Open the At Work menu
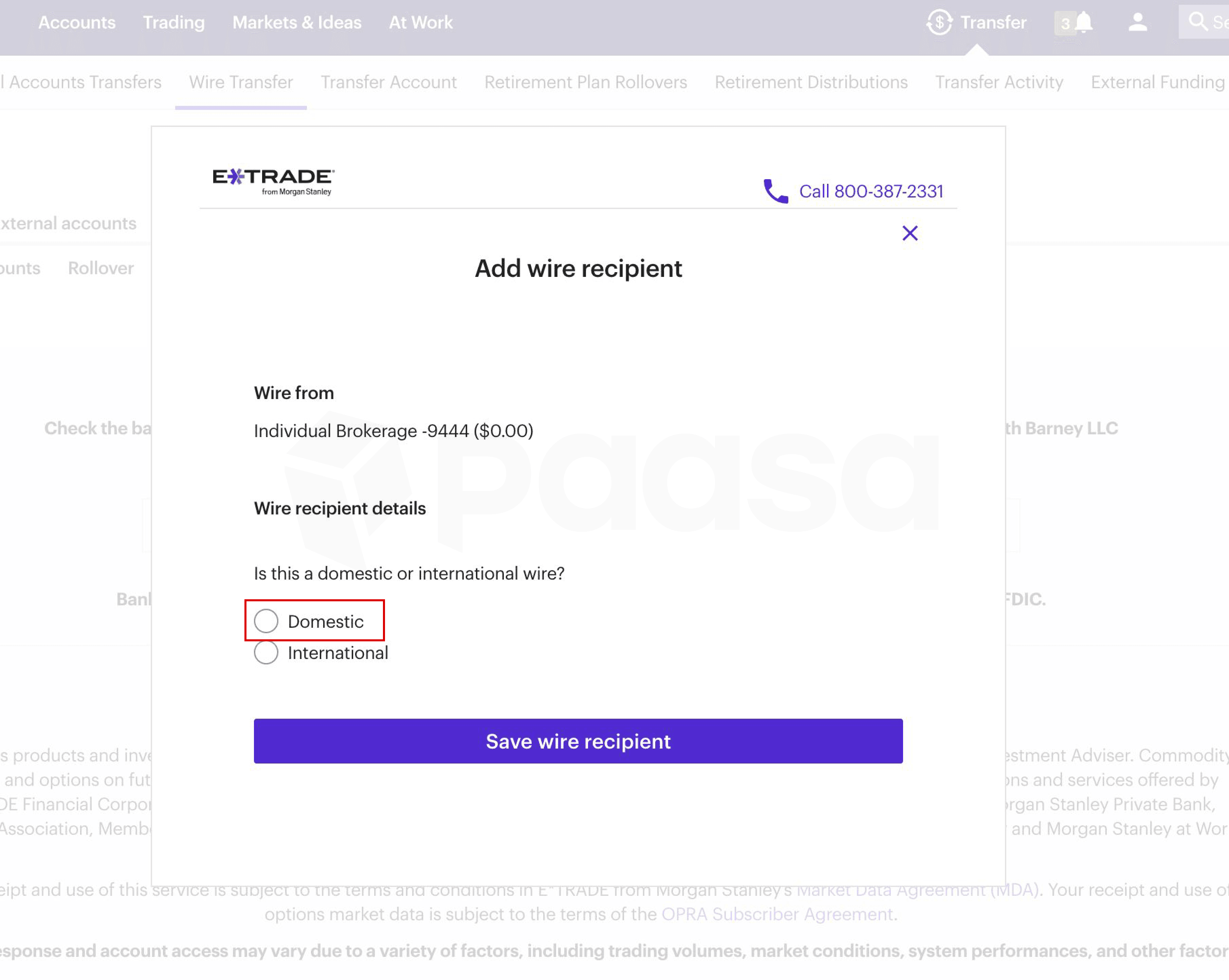The width and height of the screenshot is (1229, 980). point(420,23)
